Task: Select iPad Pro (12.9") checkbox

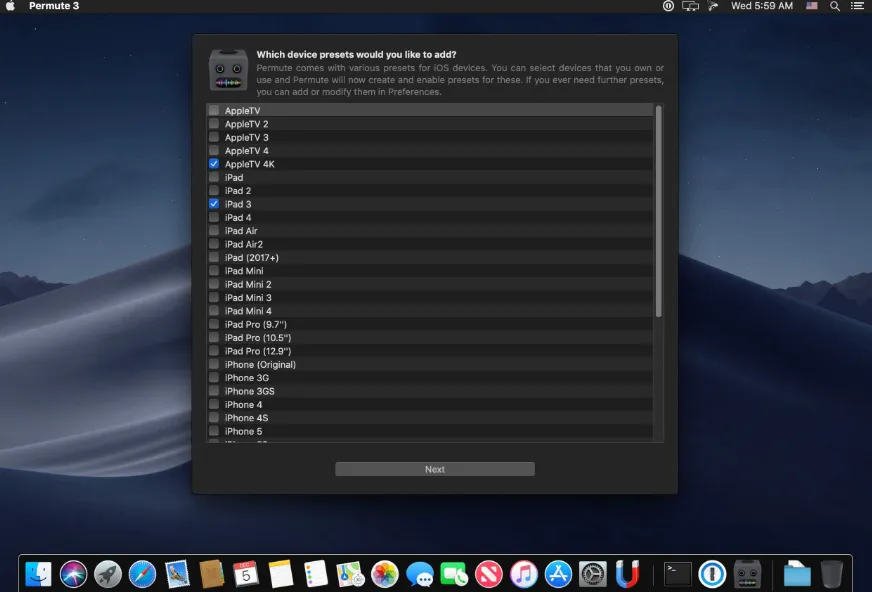Action: pos(214,351)
